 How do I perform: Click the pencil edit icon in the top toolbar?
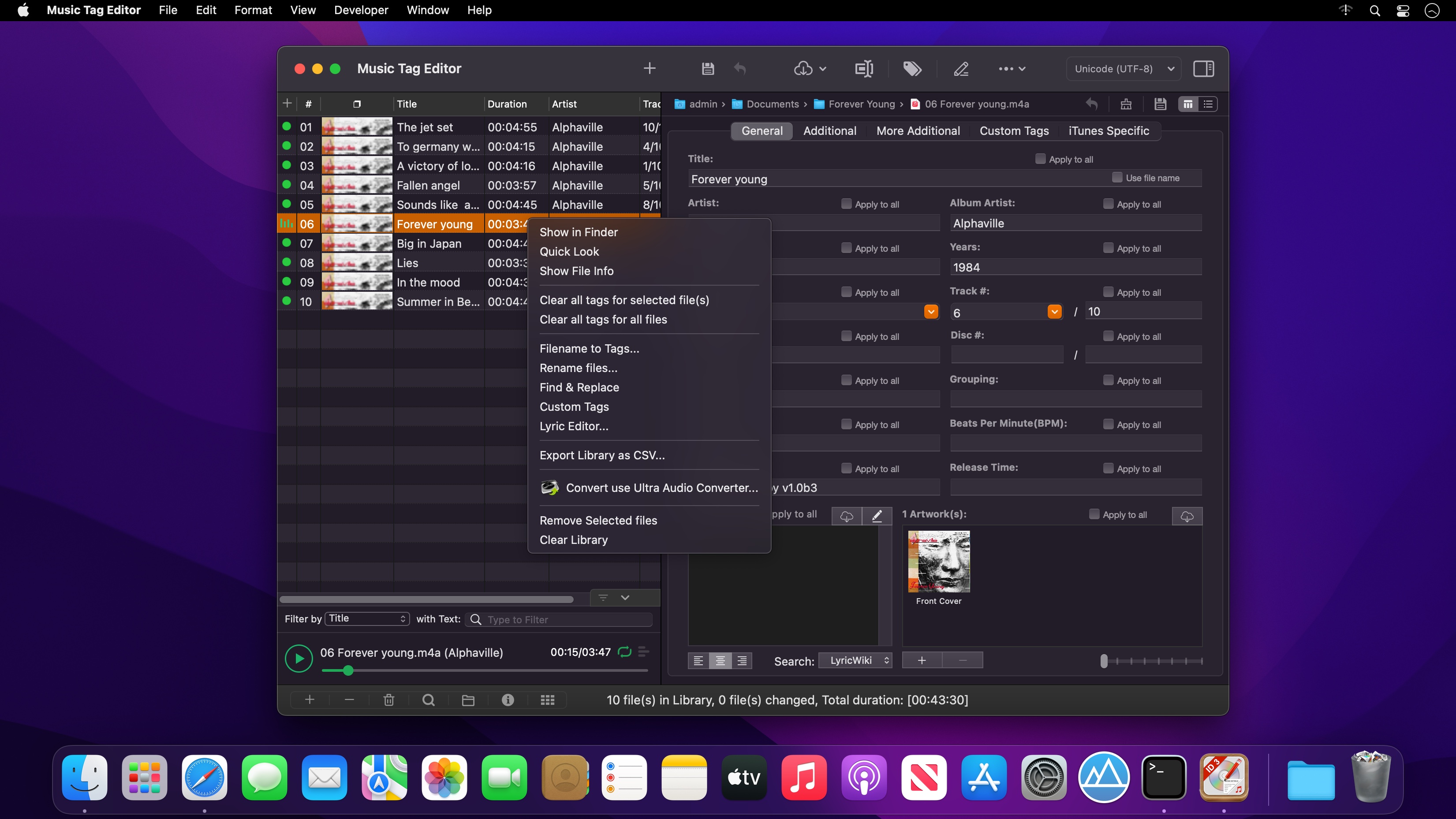961,68
